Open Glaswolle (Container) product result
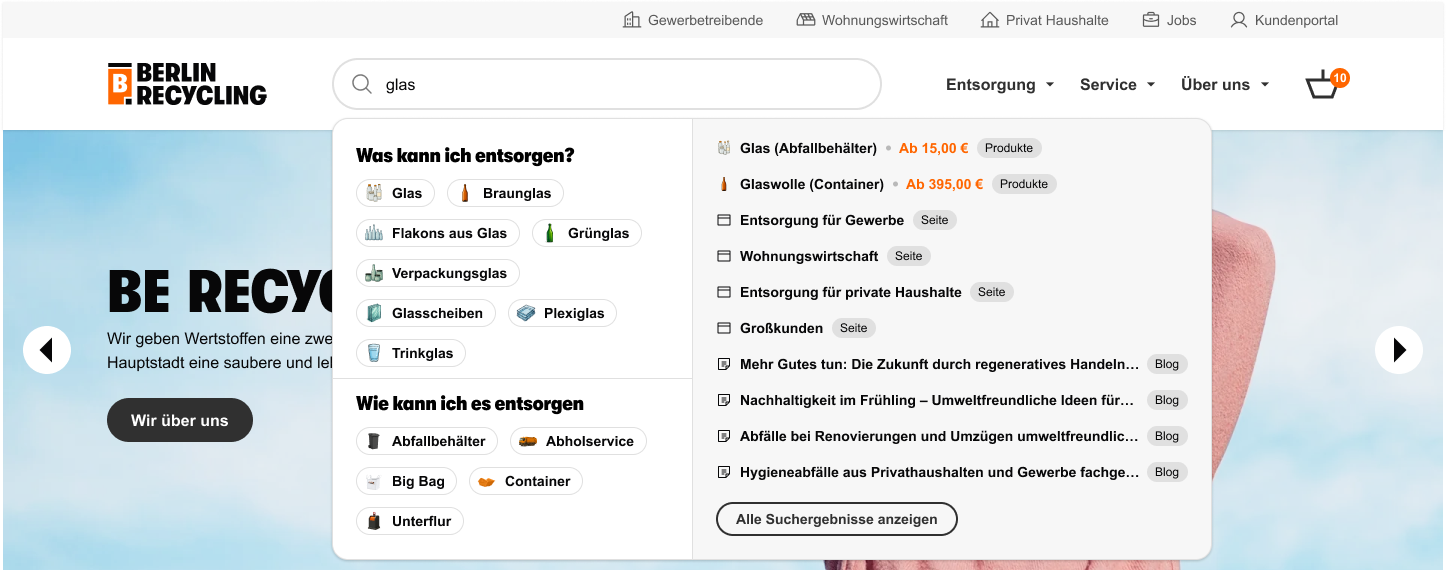The width and height of the screenshot is (1446, 570). [x=811, y=184]
